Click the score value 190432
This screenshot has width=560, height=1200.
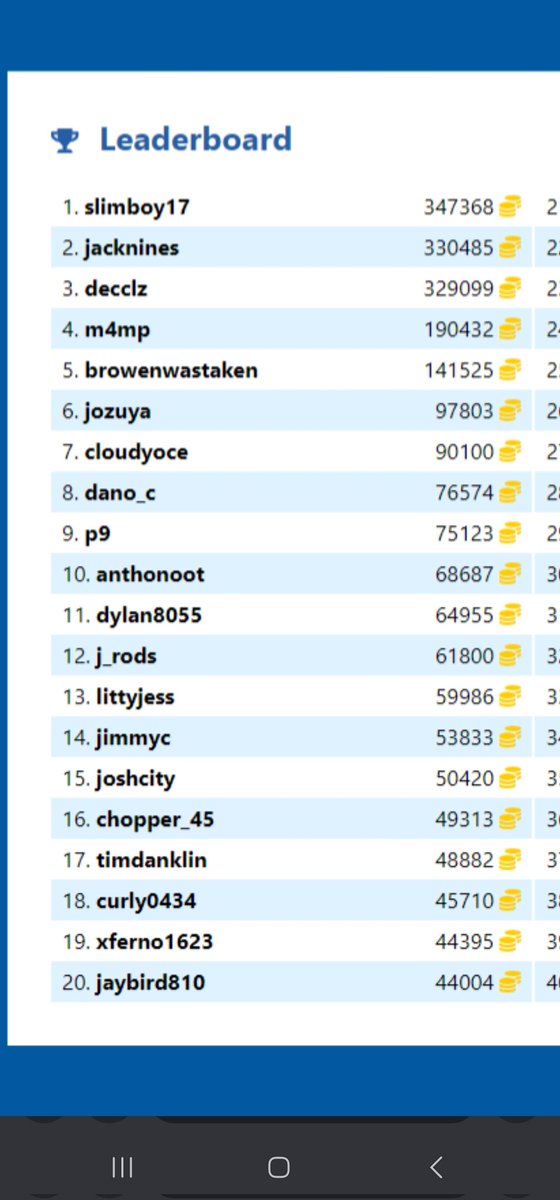click(x=459, y=329)
